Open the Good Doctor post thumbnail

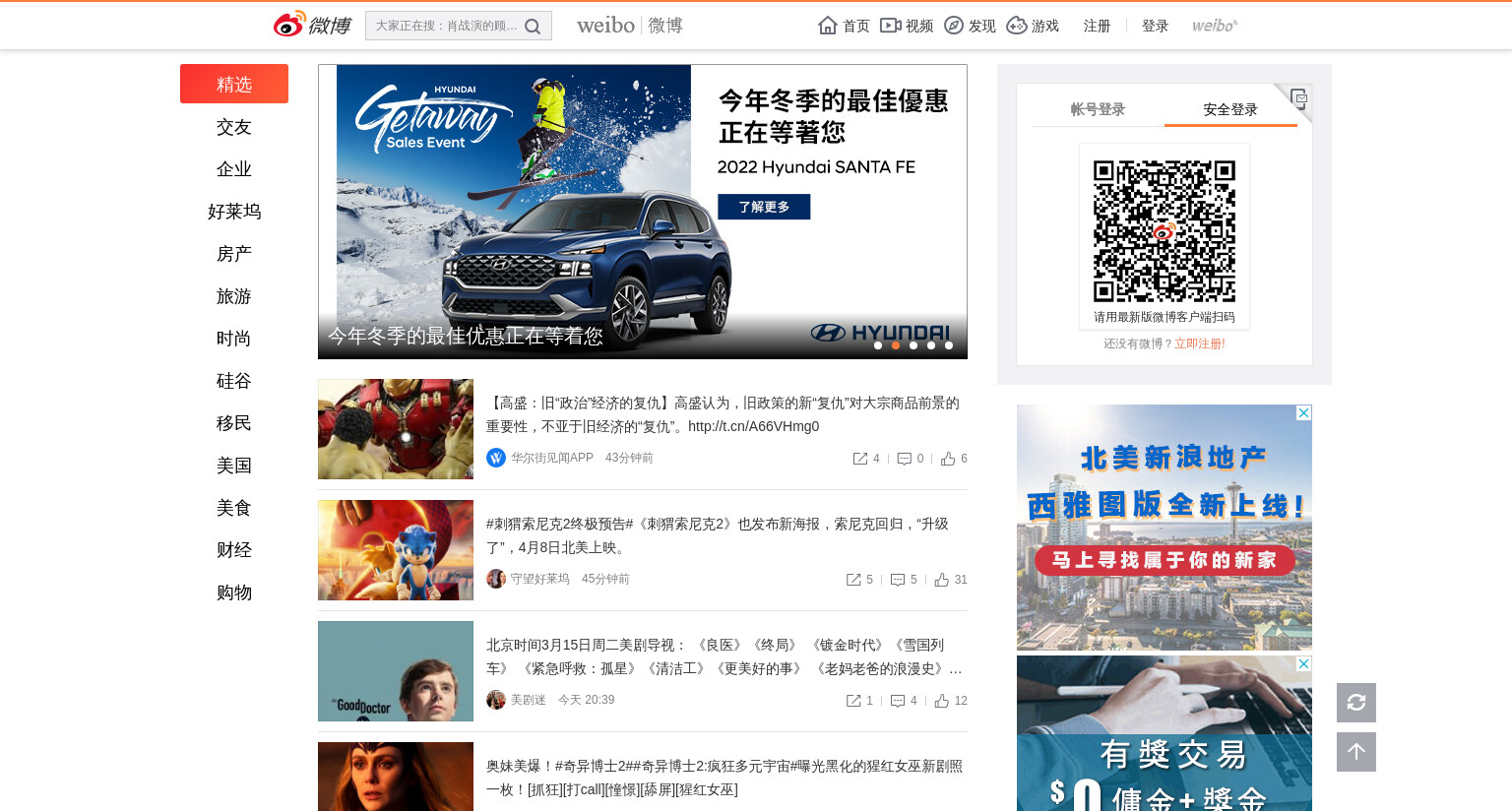(x=396, y=671)
